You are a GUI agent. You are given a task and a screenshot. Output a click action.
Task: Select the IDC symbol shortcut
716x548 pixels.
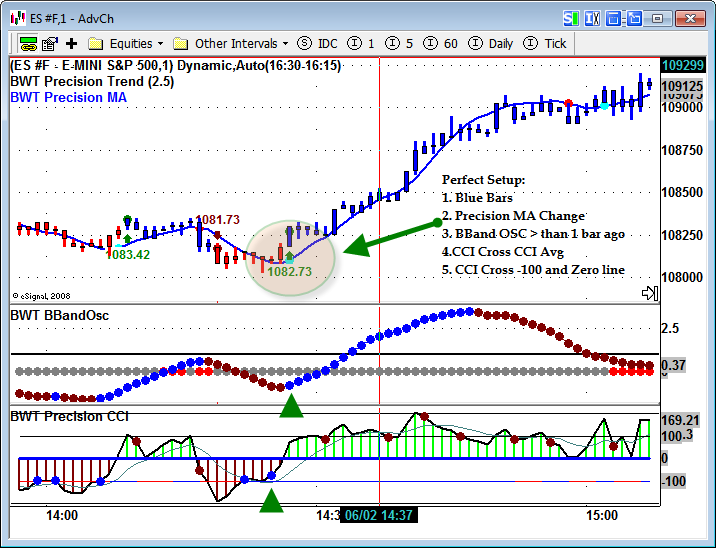pyautogui.click(x=317, y=44)
